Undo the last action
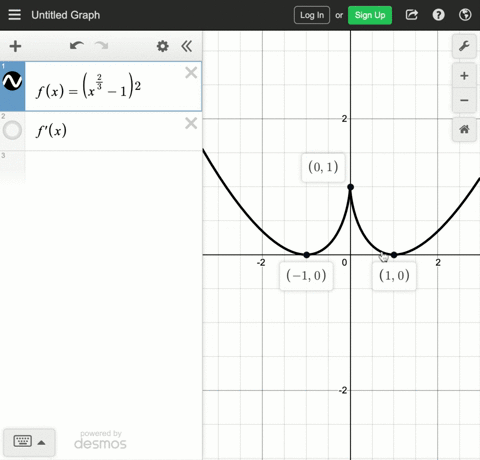The width and height of the screenshot is (480, 460). point(77,46)
